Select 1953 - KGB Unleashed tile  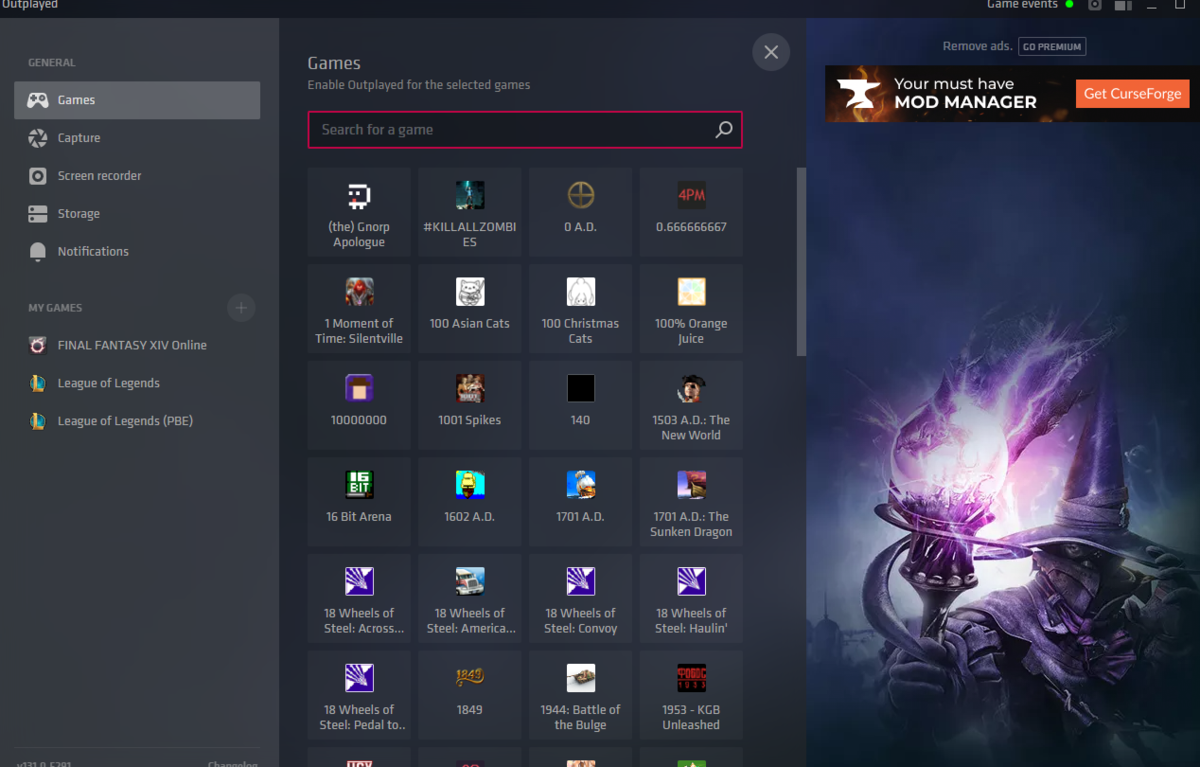[x=691, y=695]
